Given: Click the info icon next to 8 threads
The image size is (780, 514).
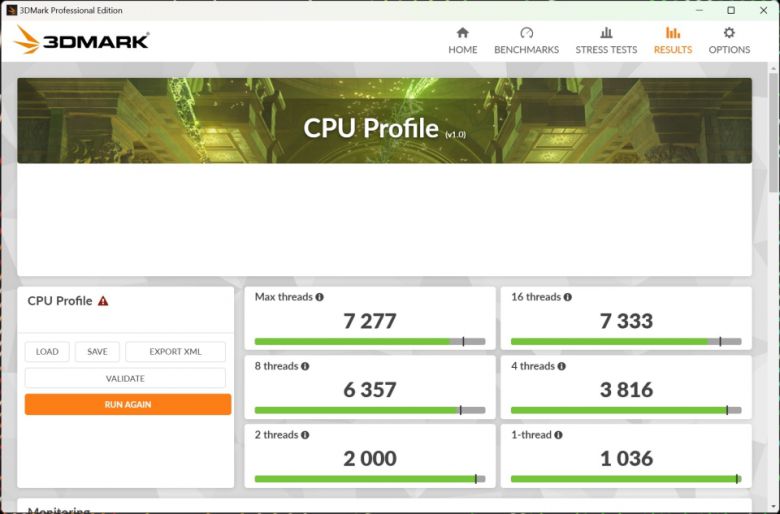Looking at the screenshot, I should [x=305, y=366].
